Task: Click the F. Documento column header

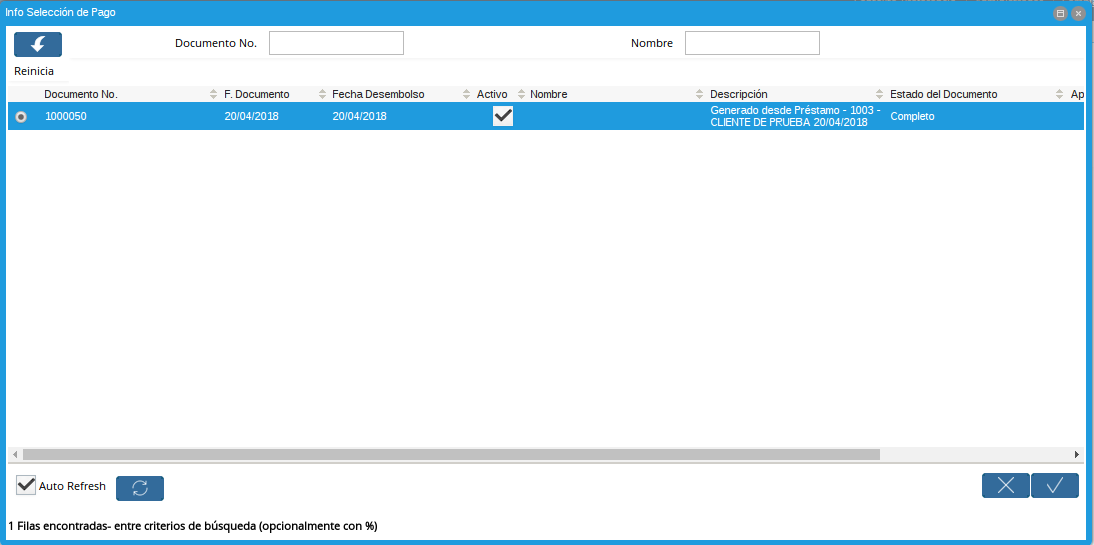Action: pos(257,94)
